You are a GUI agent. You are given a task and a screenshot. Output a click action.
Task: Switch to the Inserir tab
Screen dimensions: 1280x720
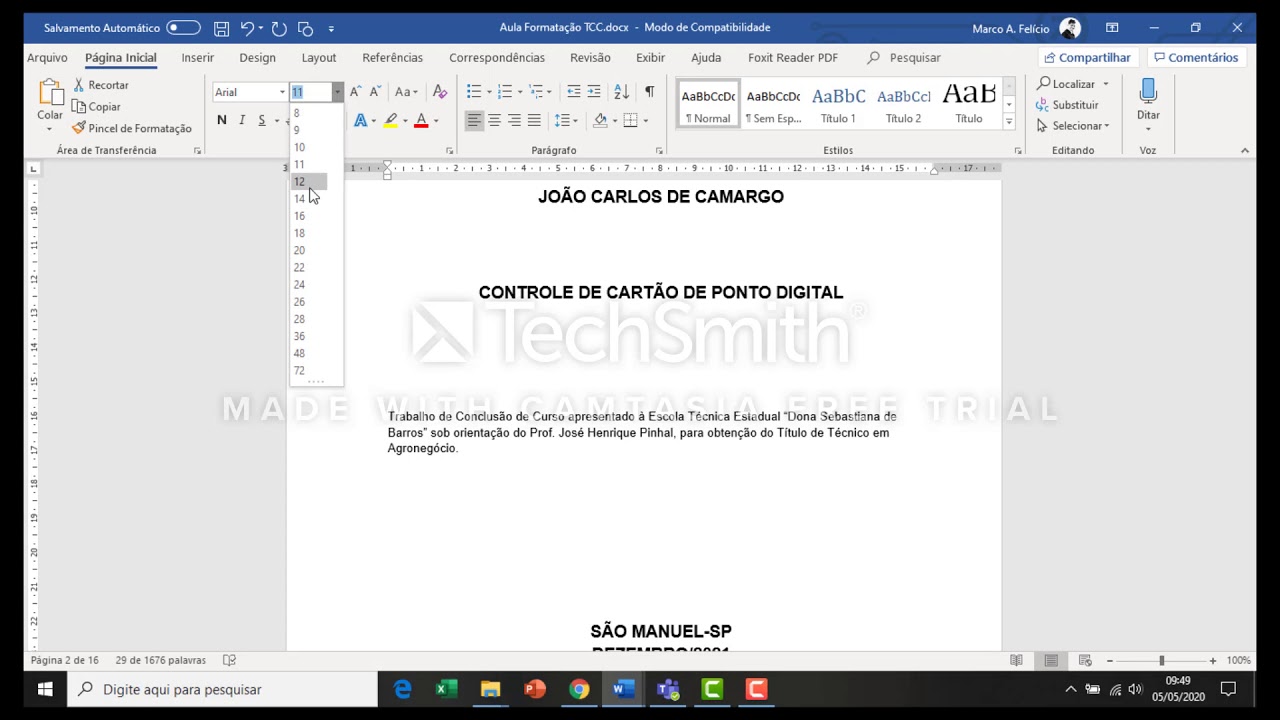coord(198,58)
